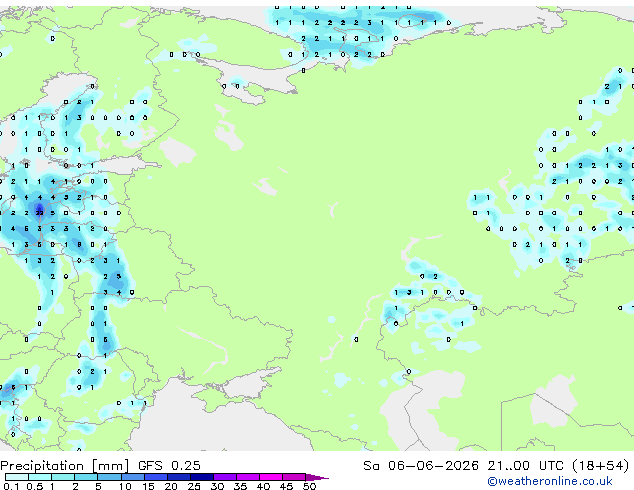The height and width of the screenshot is (490, 634).
Task: Click the '15' legend scale label
Action: (x=148, y=486)
